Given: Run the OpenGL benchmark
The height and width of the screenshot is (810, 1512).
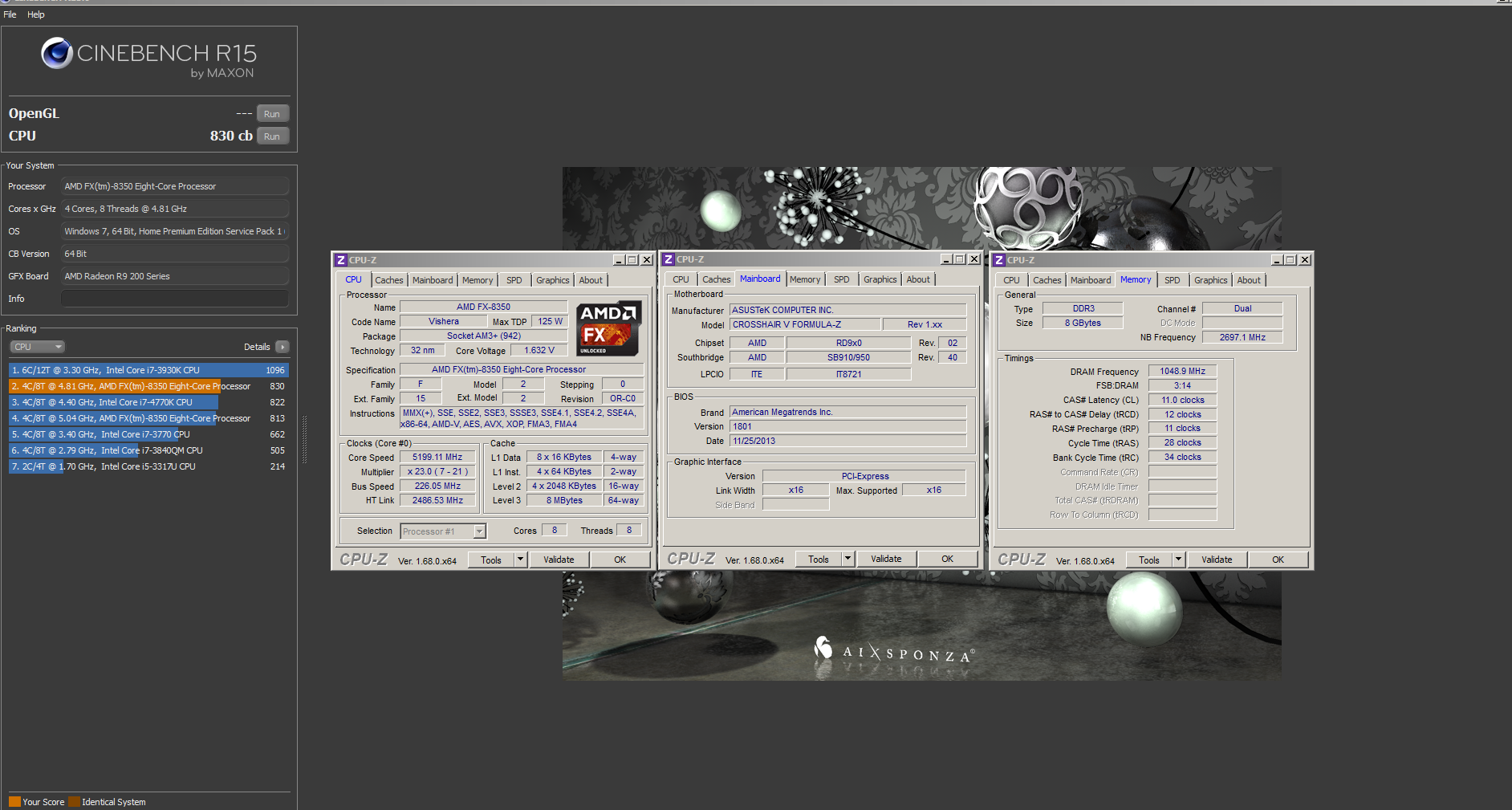Looking at the screenshot, I should [x=272, y=114].
